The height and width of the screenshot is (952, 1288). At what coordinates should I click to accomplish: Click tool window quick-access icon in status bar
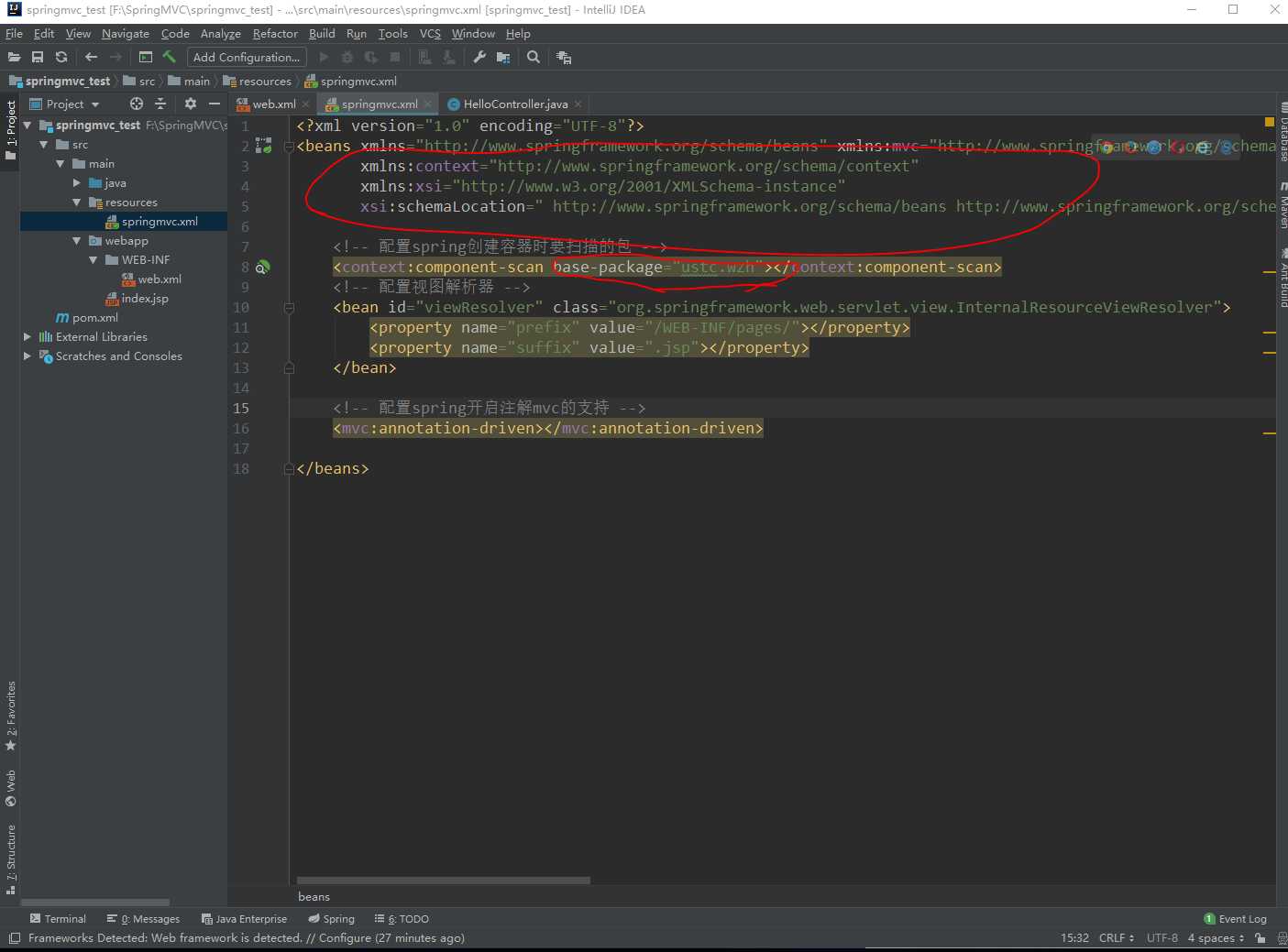pos(14,937)
